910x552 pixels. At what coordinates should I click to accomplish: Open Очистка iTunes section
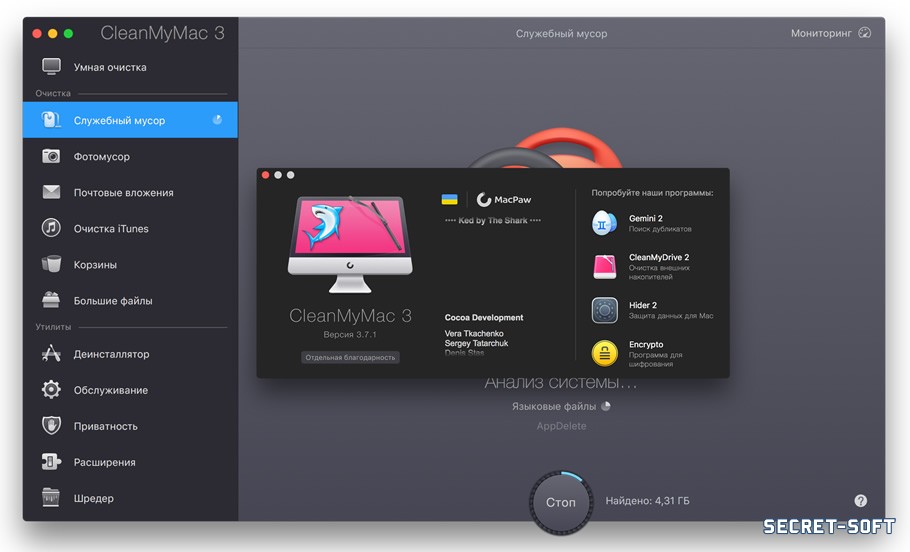[131, 228]
